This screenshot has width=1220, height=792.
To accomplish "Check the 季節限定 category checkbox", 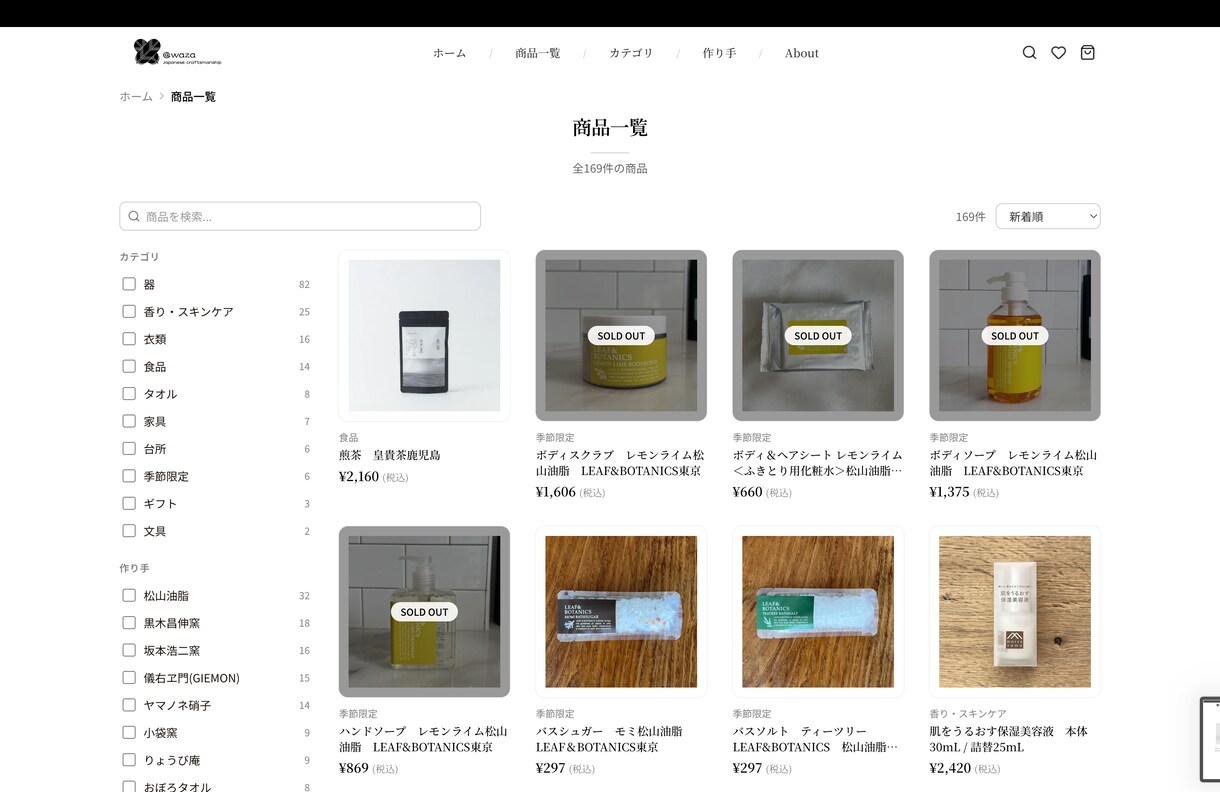I will (x=129, y=476).
